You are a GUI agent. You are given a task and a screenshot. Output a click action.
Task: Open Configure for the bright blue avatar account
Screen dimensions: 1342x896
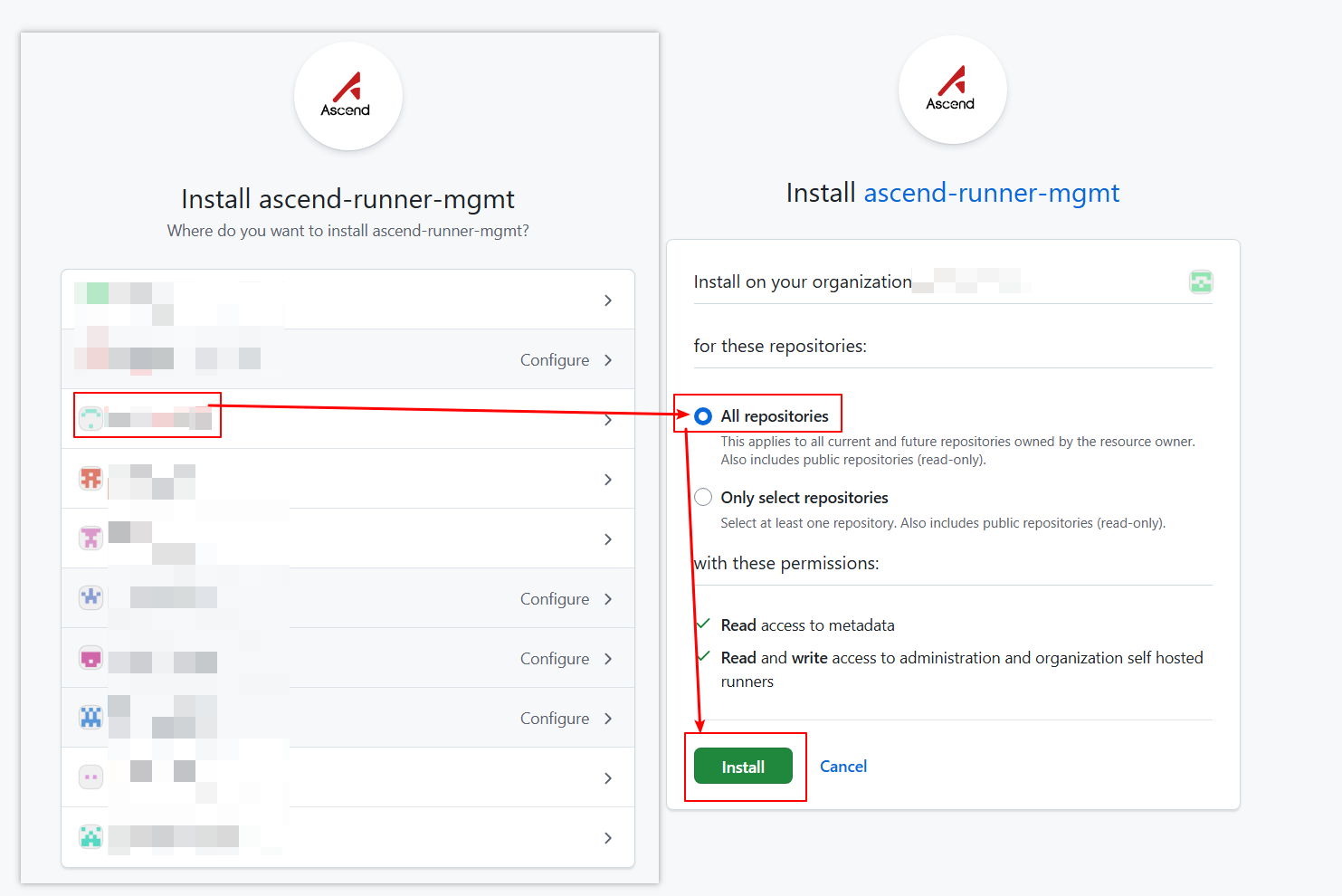pos(555,719)
